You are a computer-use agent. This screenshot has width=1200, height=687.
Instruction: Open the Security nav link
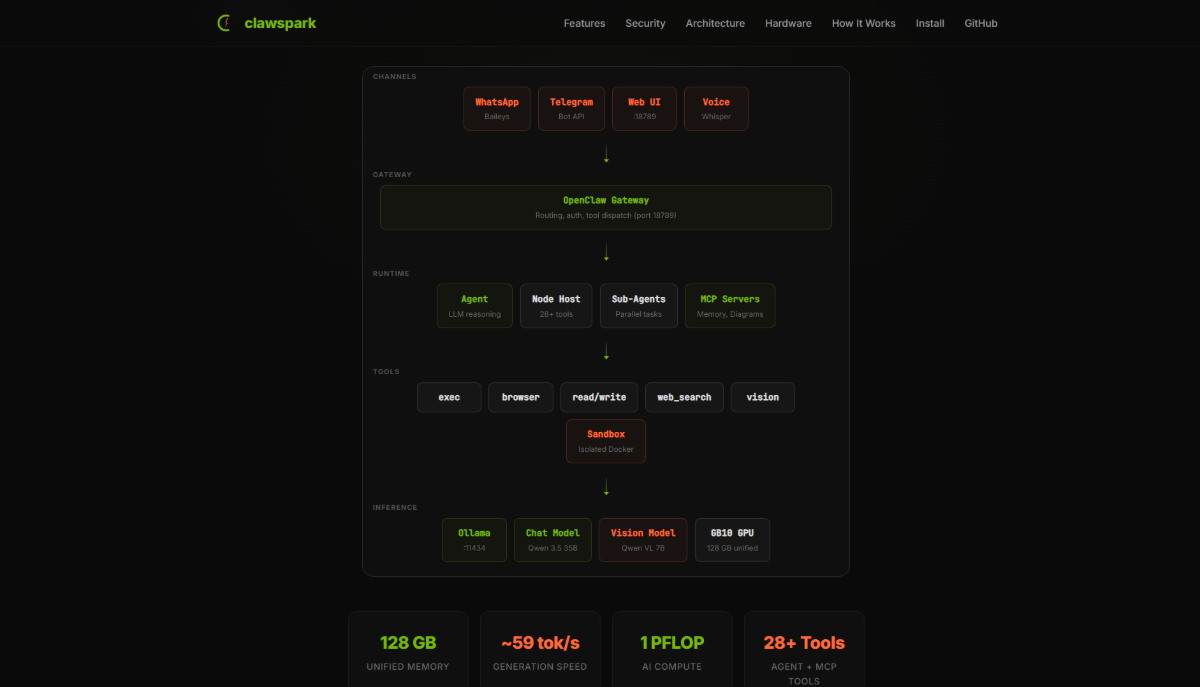(x=645, y=23)
